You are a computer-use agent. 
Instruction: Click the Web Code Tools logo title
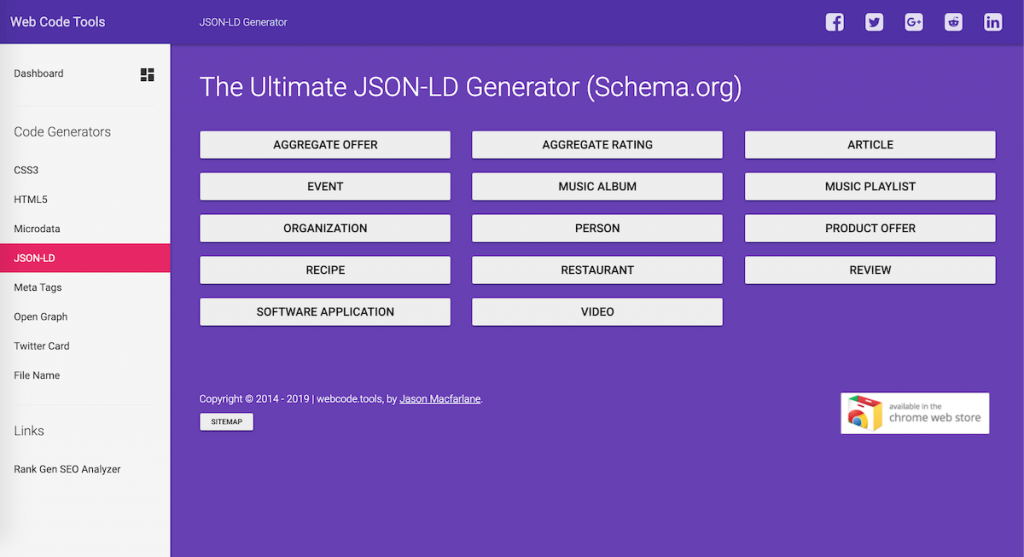(58, 22)
